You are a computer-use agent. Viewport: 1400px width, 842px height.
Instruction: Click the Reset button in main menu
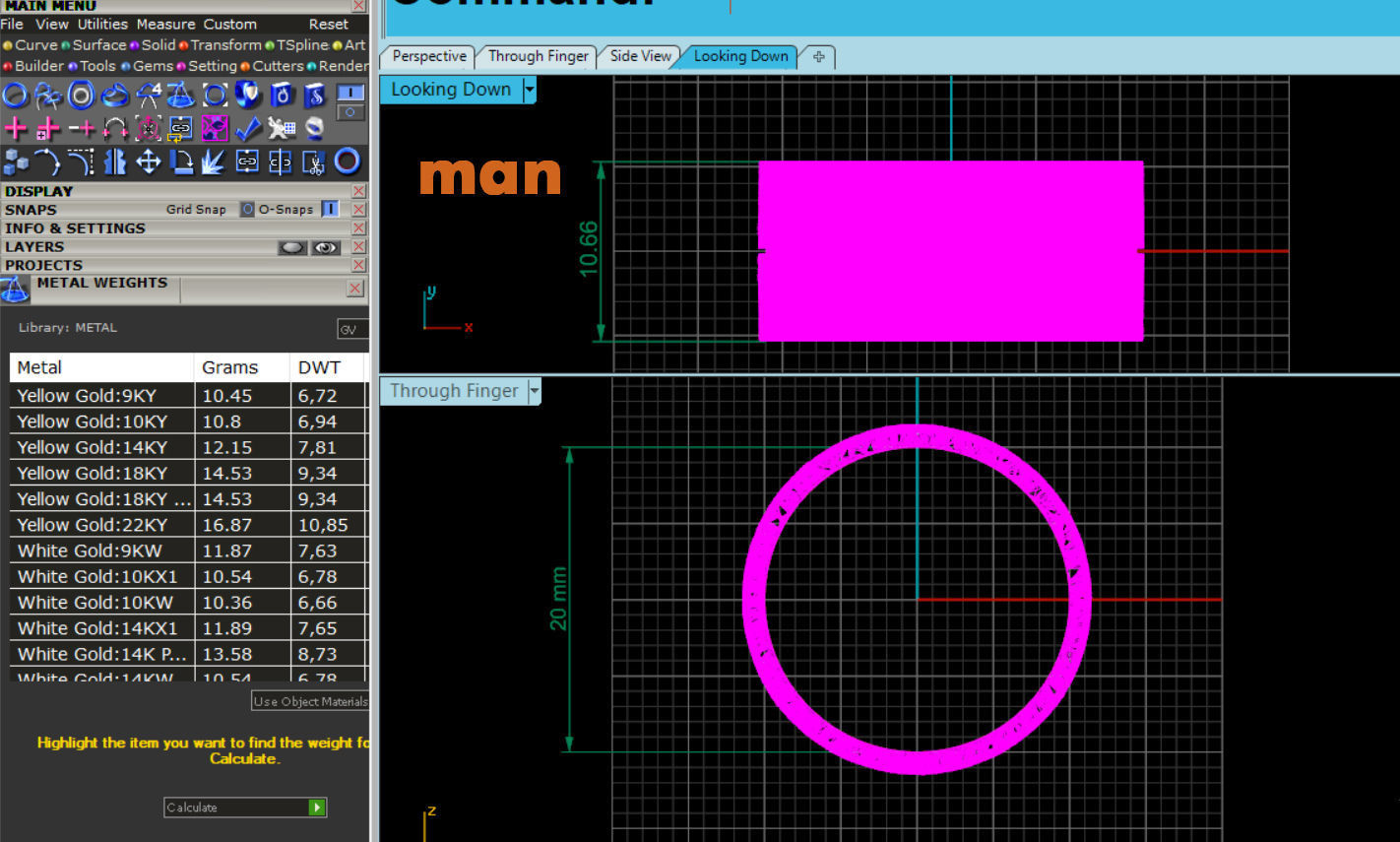pyautogui.click(x=329, y=24)
